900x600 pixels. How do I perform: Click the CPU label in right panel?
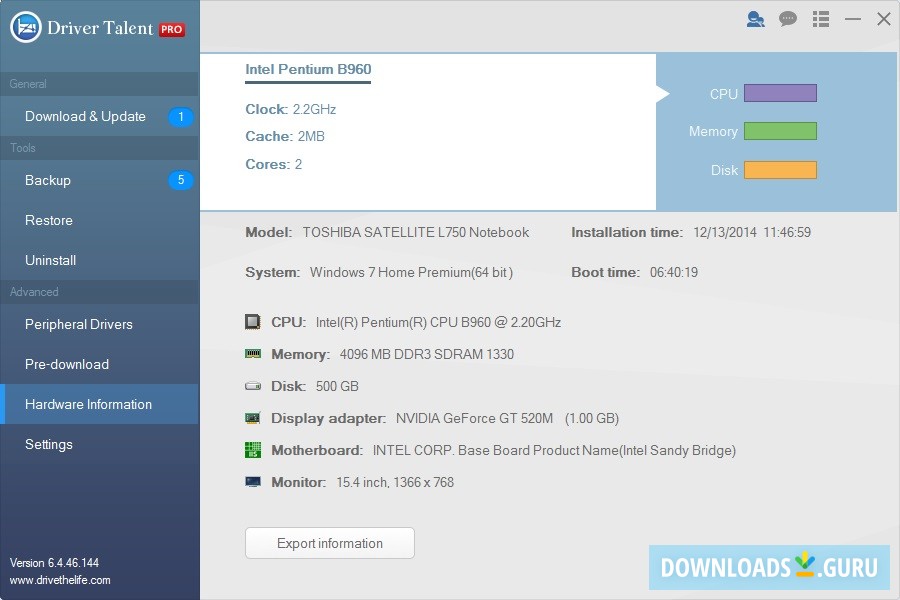pos(723,94)
